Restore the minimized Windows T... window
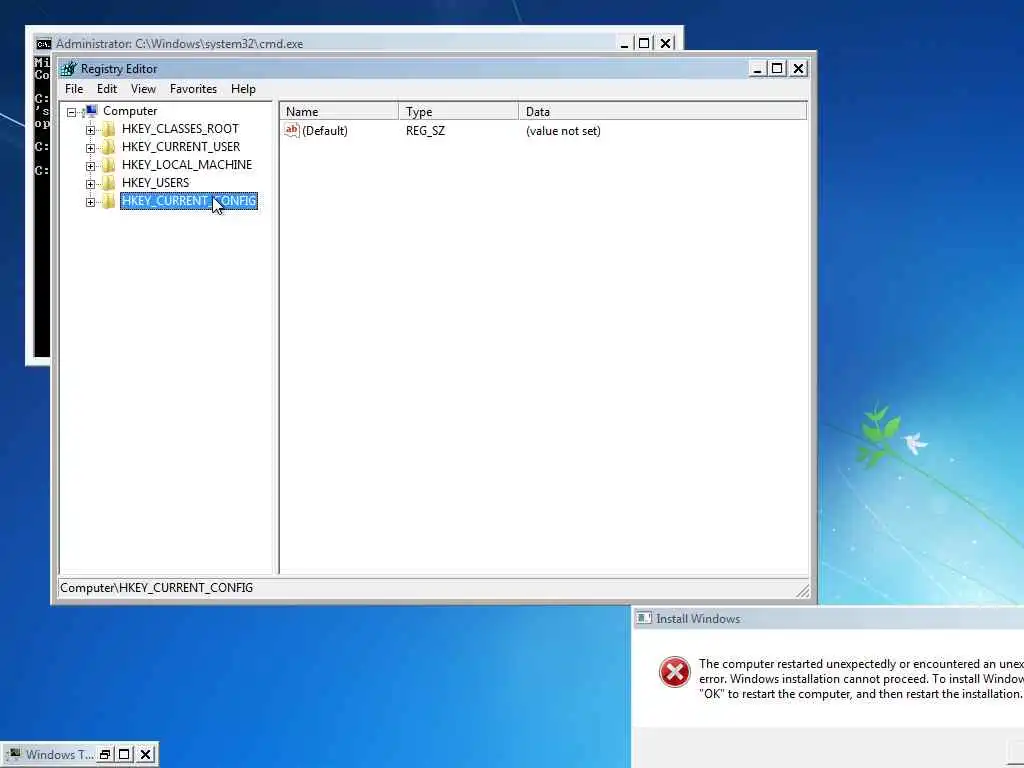The image size is (1024, 768). [x=104, y=754]
